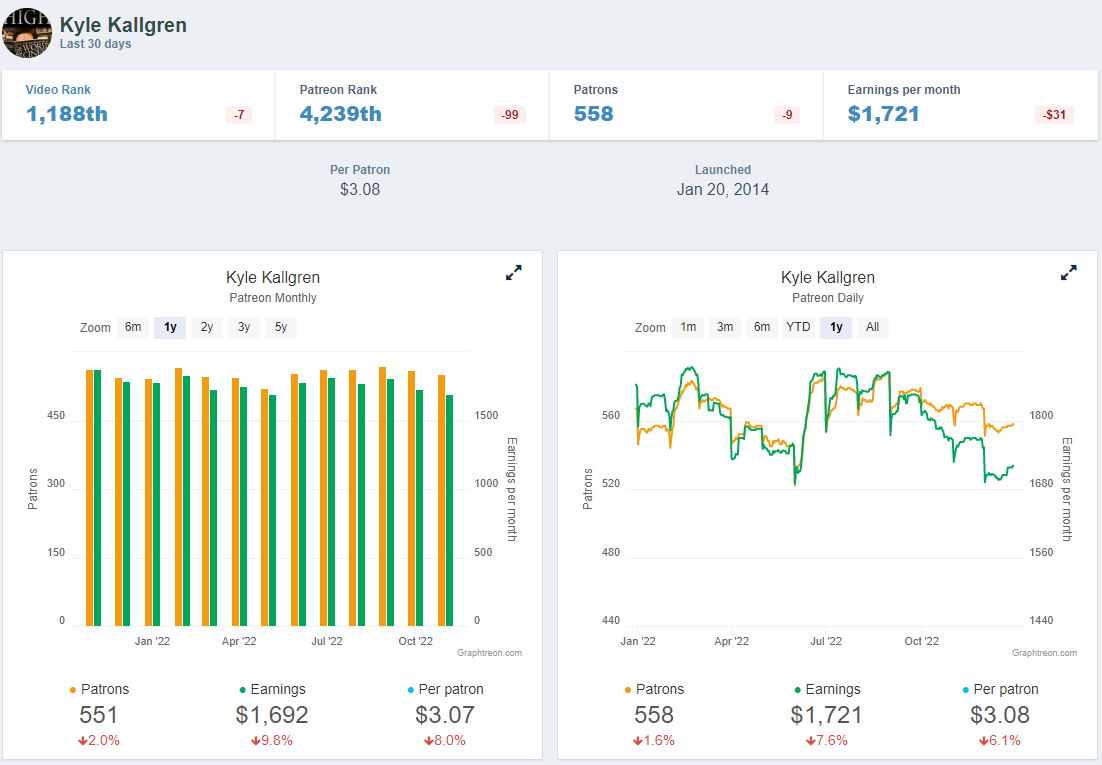The image size is (1102, 765).
Task: Set monthly chart zoom to 2y
Action: tap(207, 327)
